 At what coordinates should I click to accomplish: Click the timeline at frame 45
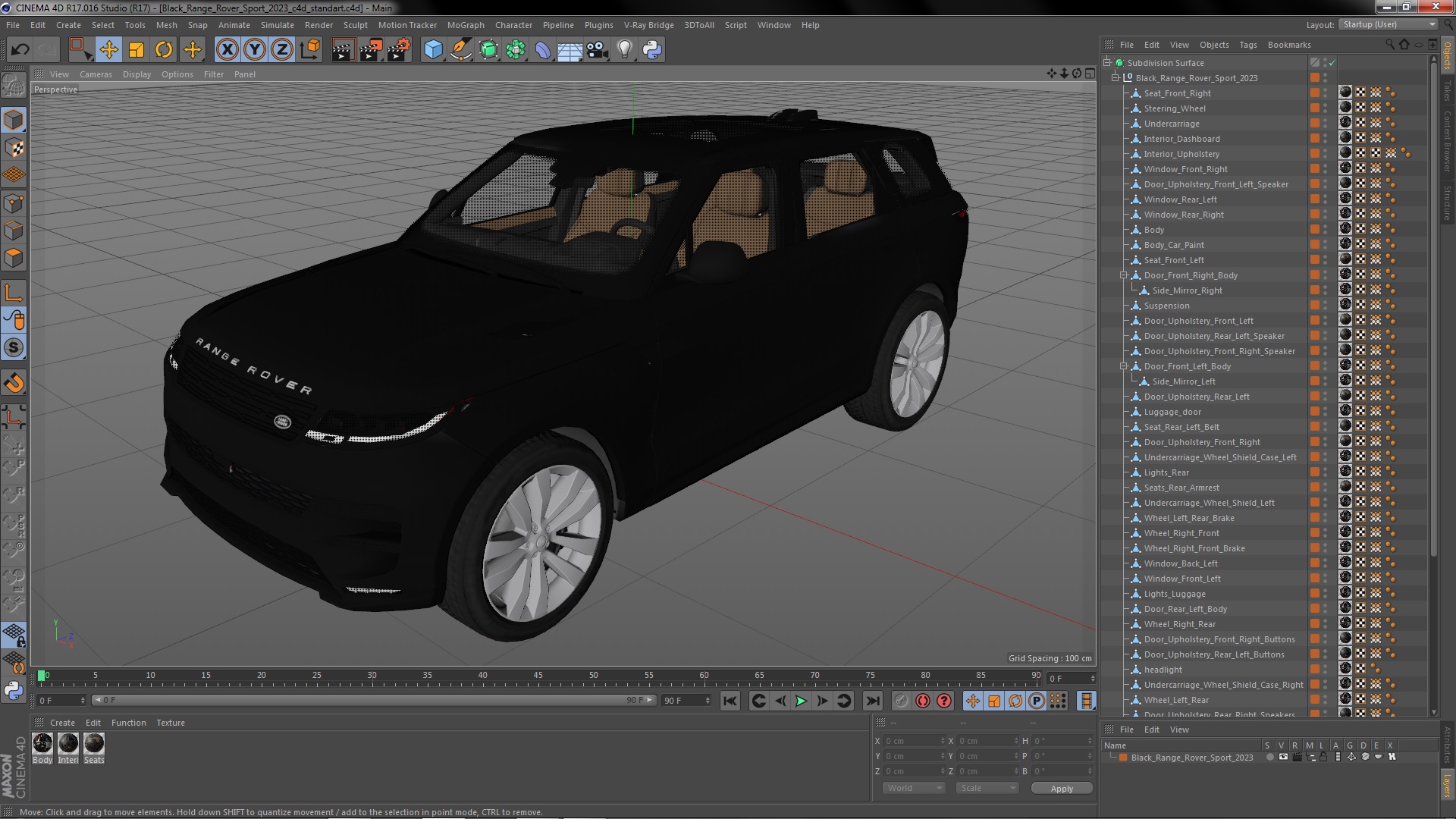[x=538, y=676]
